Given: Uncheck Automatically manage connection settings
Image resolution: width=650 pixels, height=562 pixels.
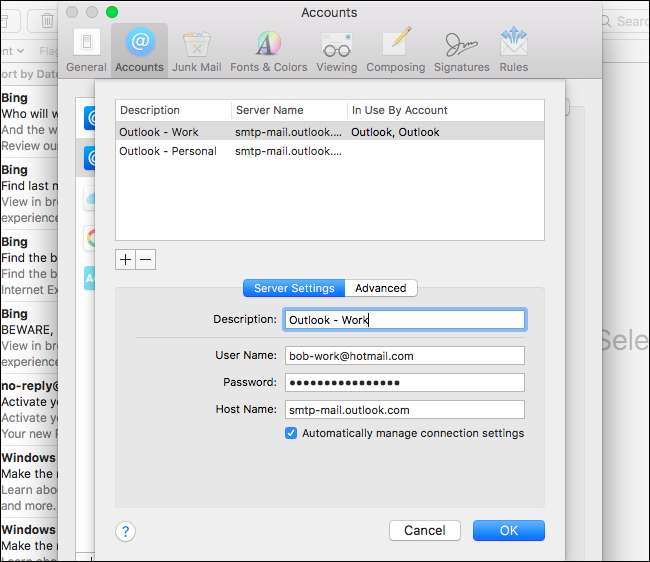Looking at the screenshot, I should point(291,433).
